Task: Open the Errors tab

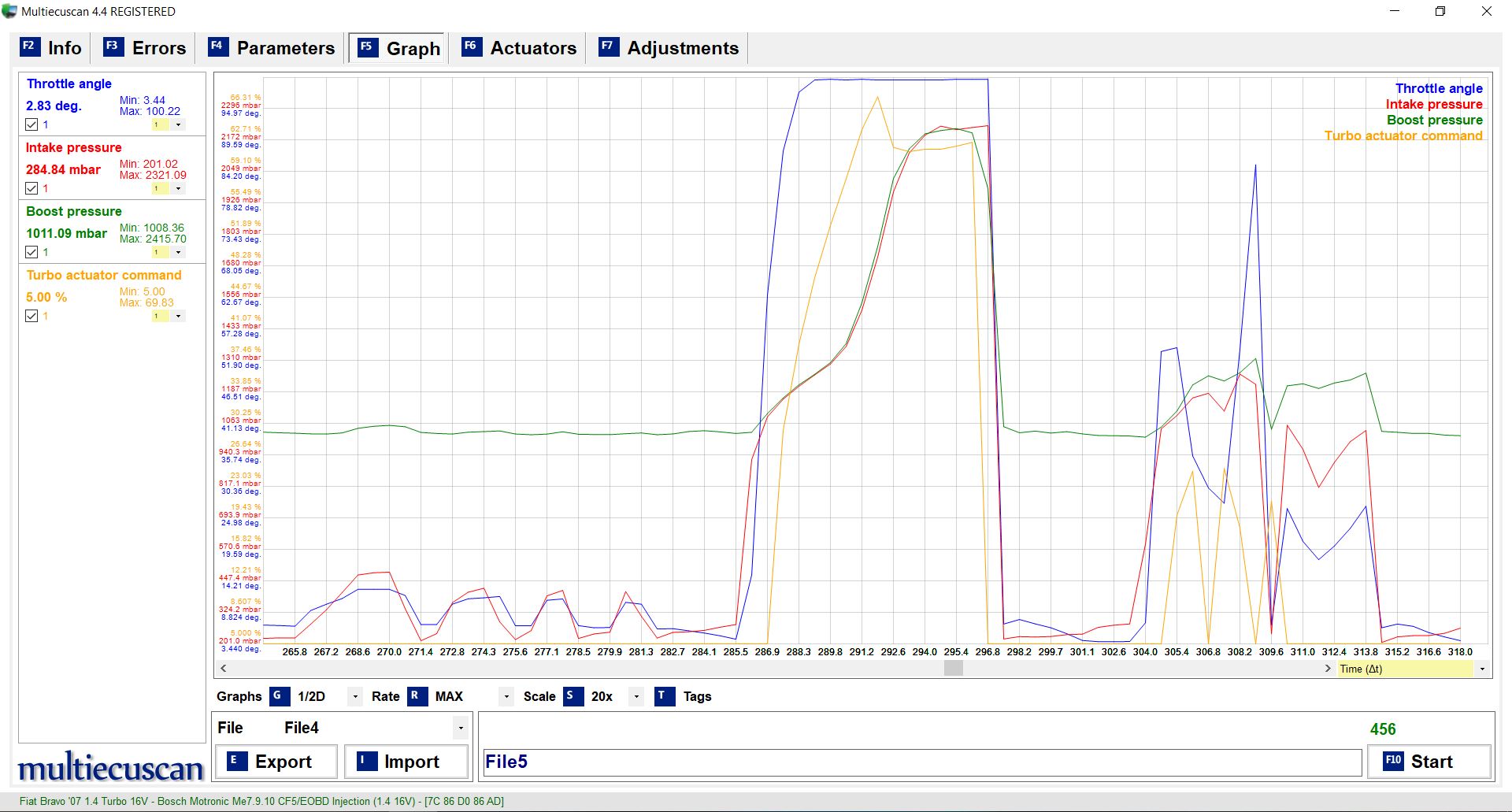Action: pyautogui.click(x=146, y=48)
